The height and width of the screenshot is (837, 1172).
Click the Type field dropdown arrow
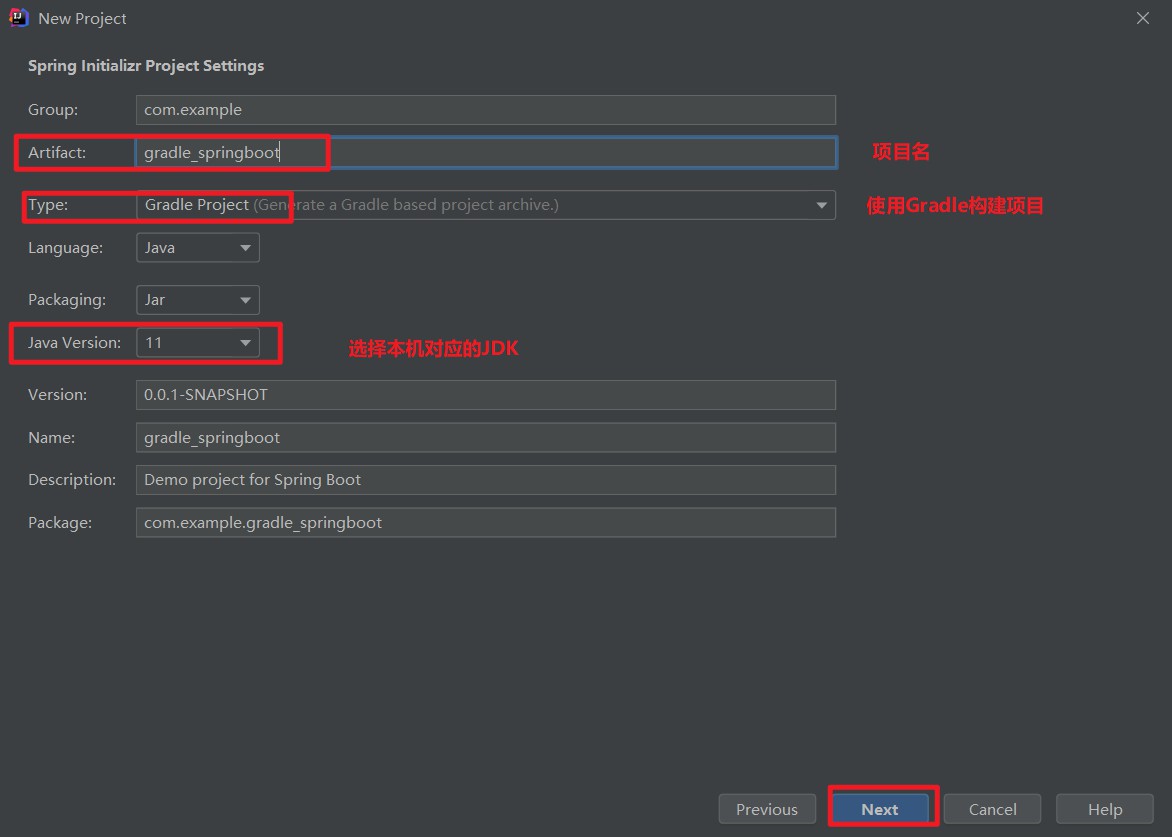coord(822,205)
